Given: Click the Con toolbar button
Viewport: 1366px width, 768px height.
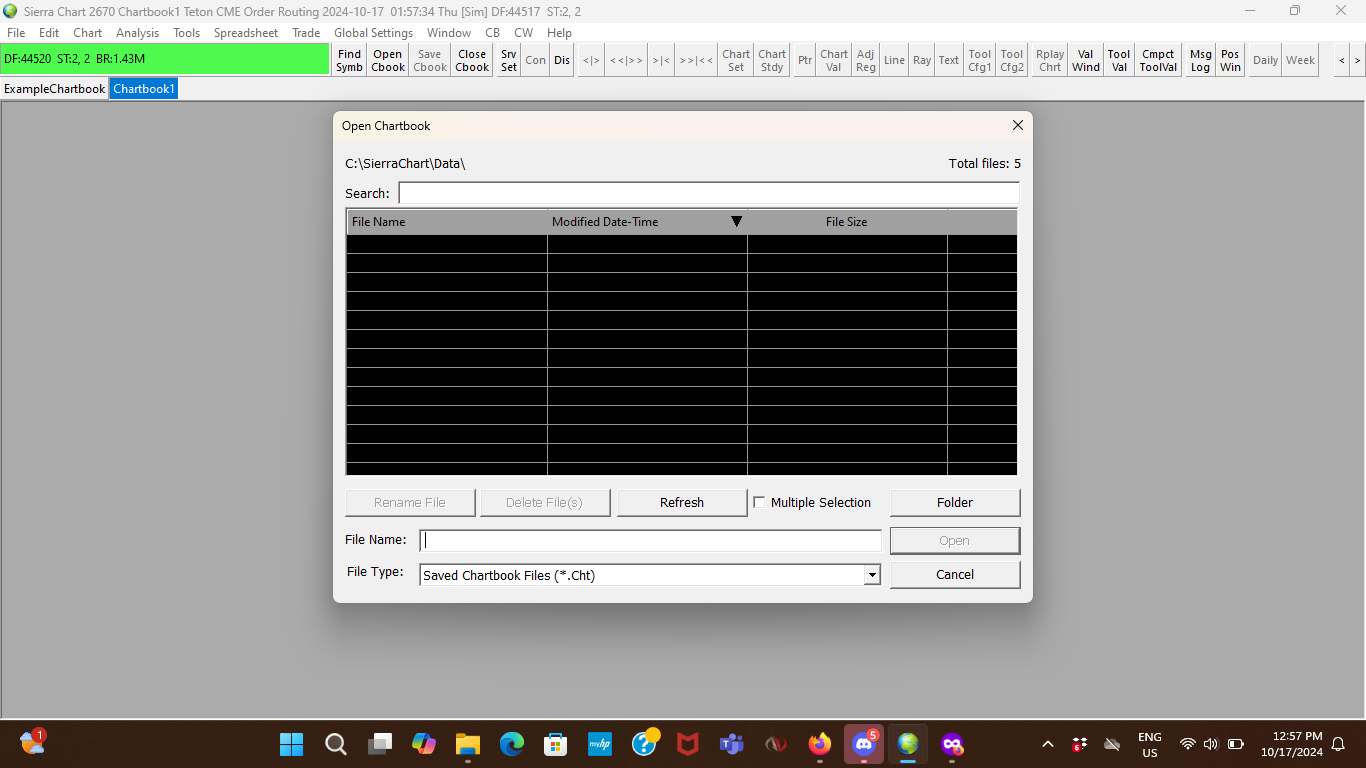Looking at the screenshot, I should (536, 60).
